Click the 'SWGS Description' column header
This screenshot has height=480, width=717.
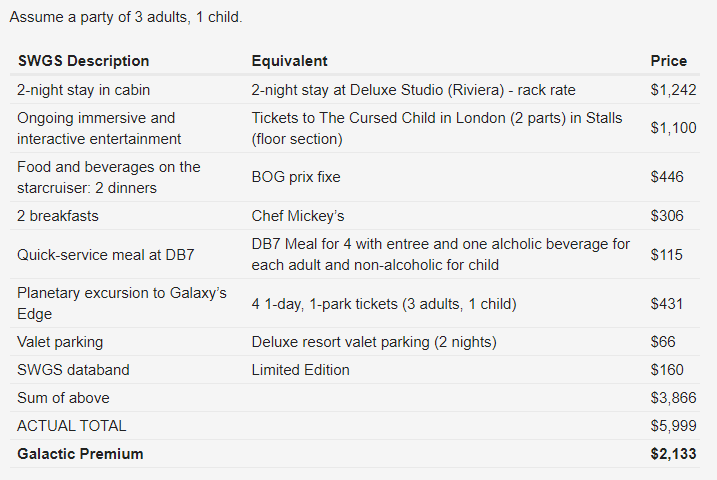click(x=83, y=61)
